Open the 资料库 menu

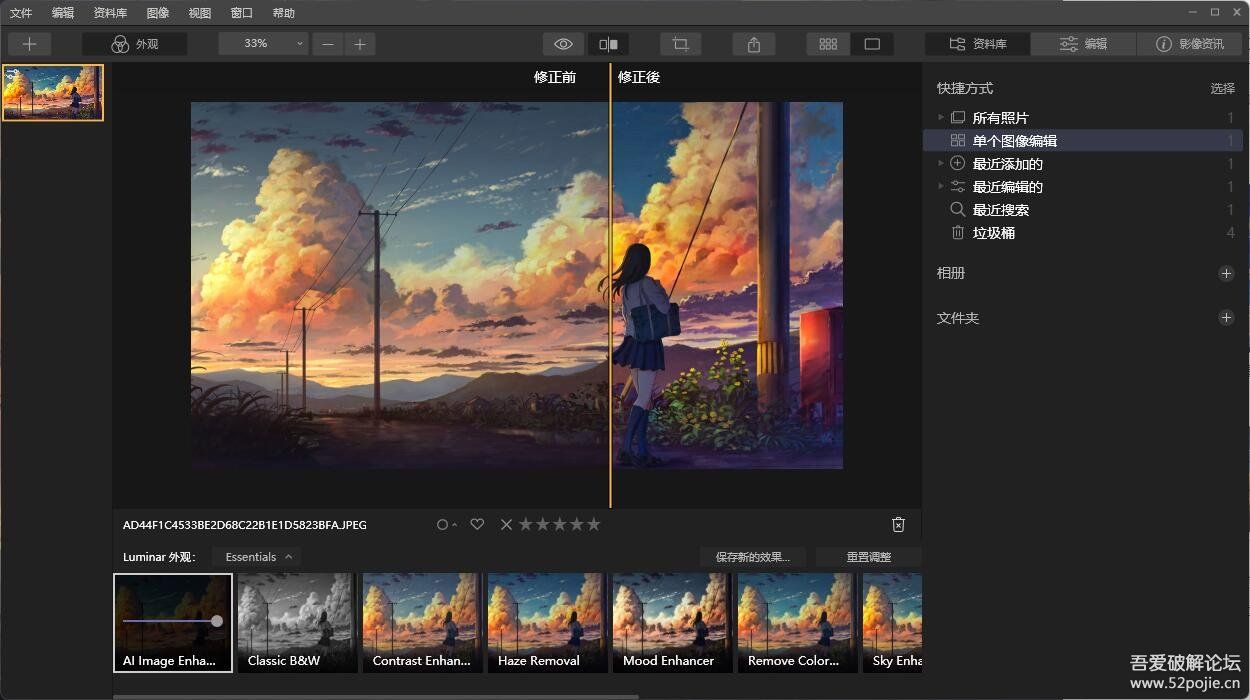pos(110,13)
